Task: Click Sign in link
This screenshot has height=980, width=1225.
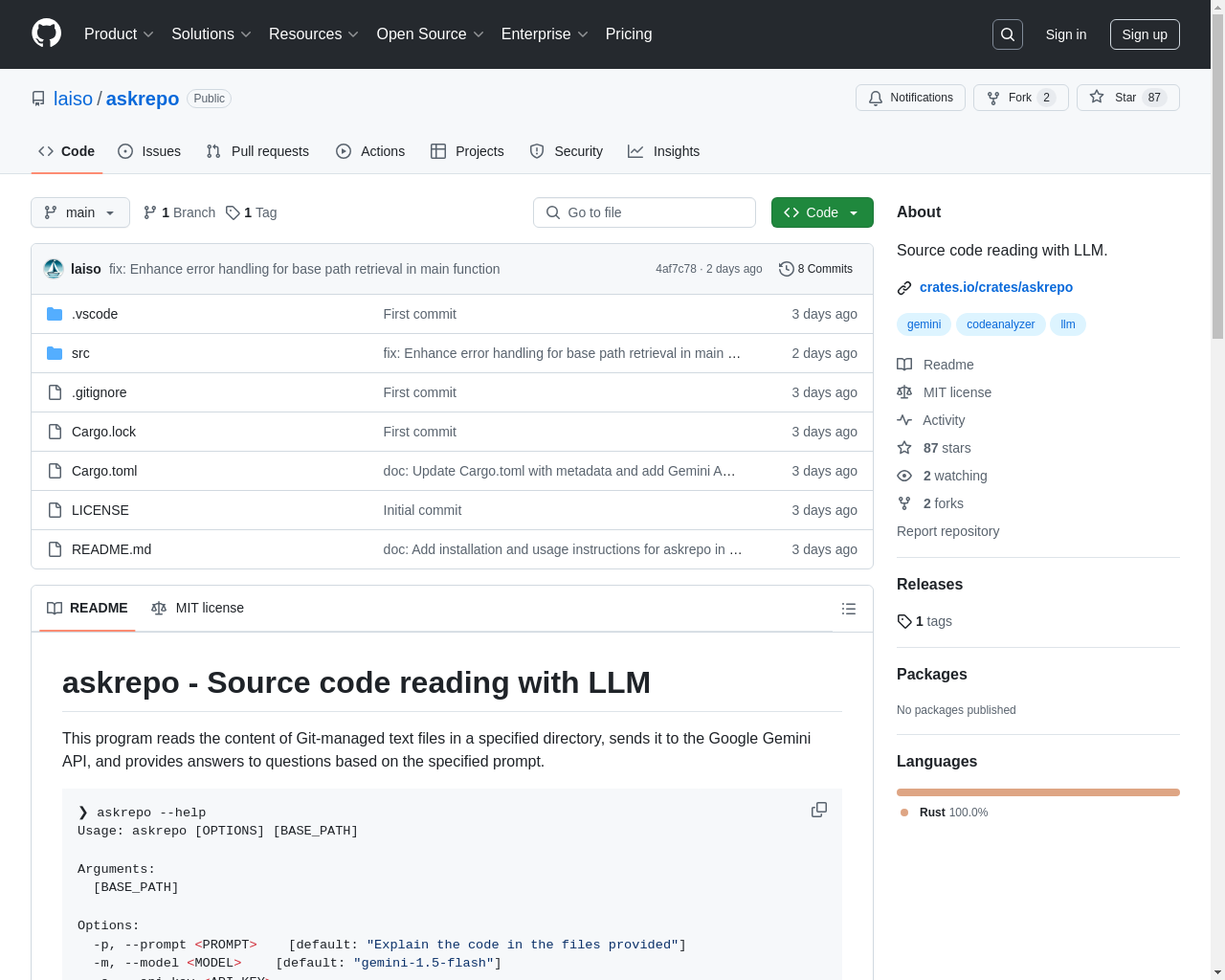Action: (x=1066, y=34)
